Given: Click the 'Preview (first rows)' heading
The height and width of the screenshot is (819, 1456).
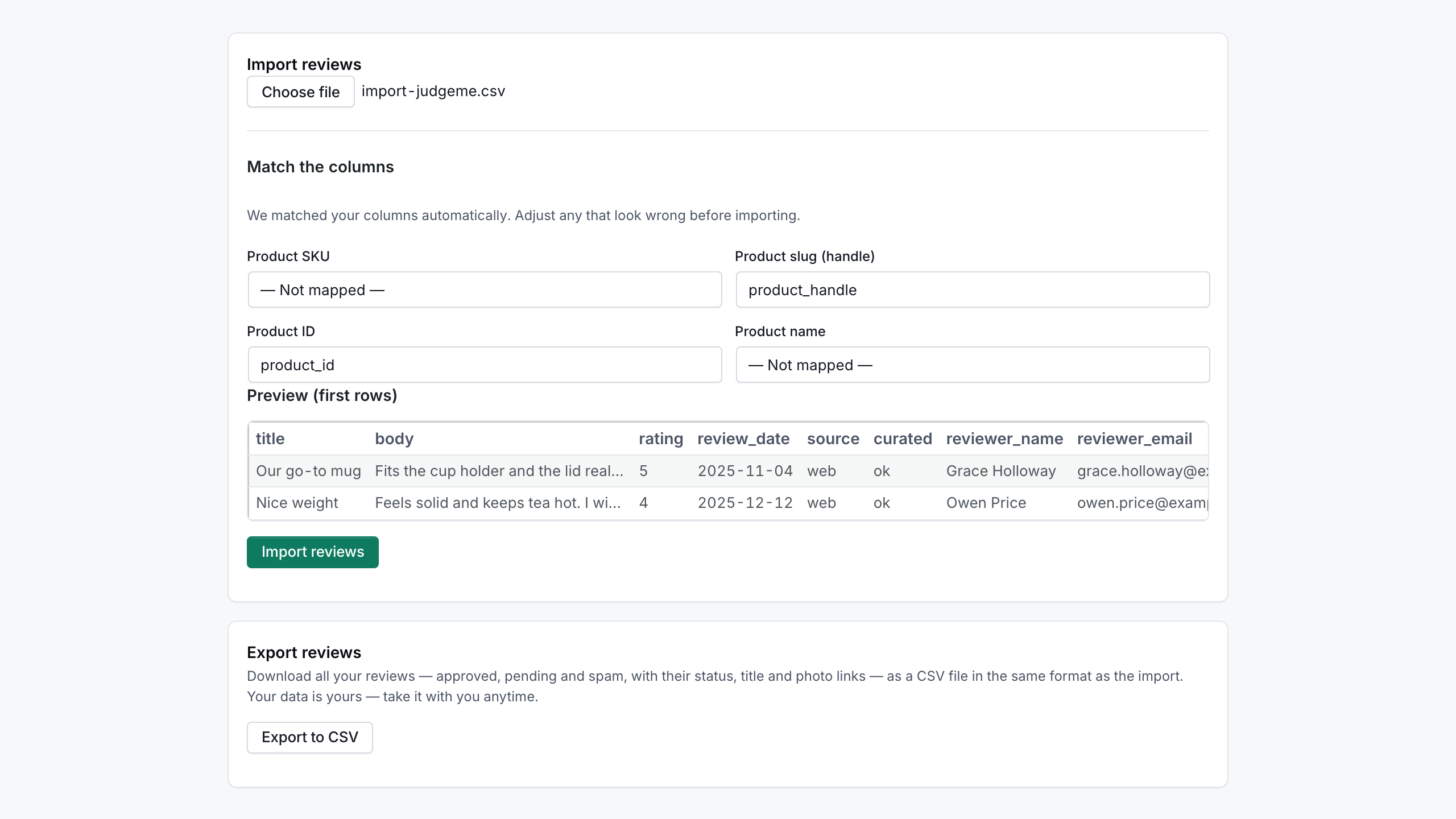Looking at the screenshot, I should tap(322, 395).
